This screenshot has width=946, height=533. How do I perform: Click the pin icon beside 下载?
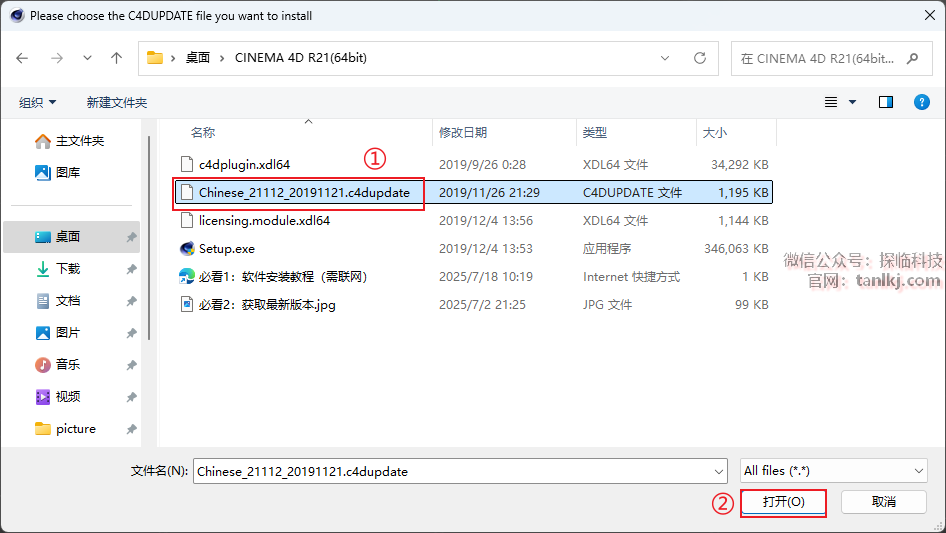pyautogui.click(x=131, y=269)
